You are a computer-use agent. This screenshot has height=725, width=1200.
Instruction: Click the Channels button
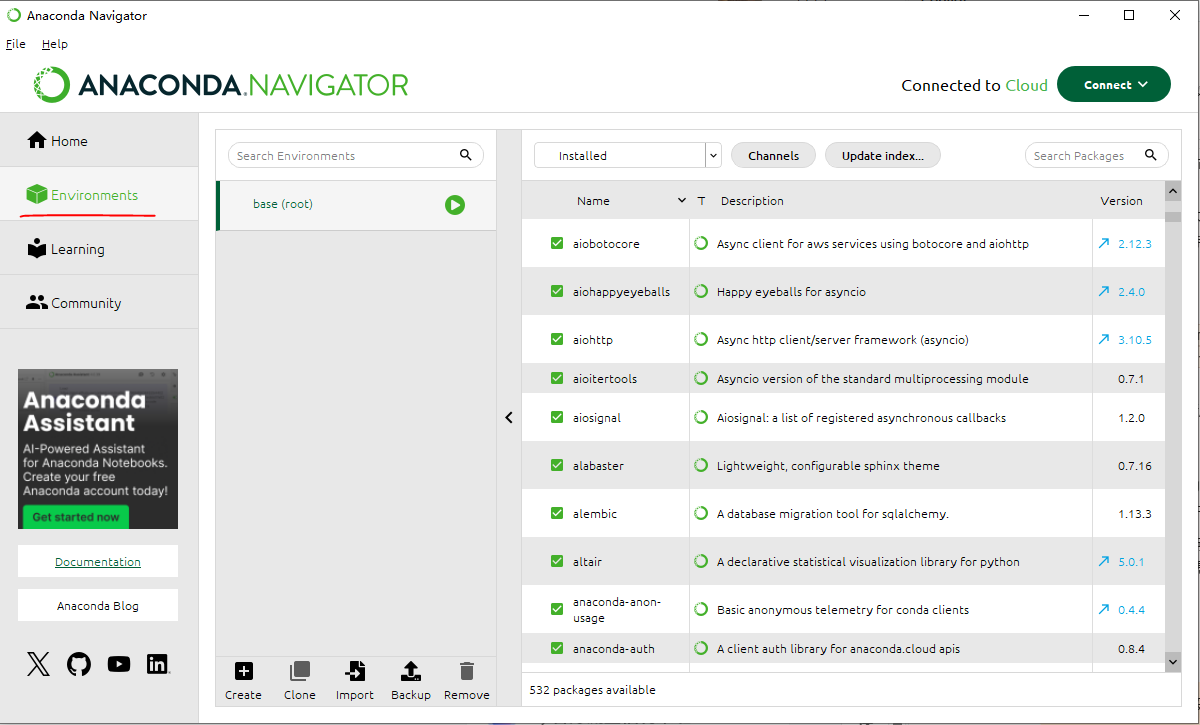773,155
